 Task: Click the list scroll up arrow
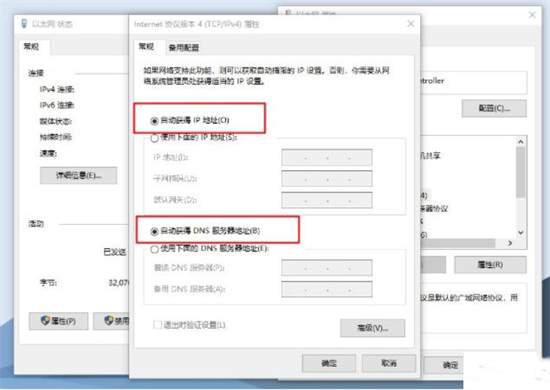click(521, 142)
